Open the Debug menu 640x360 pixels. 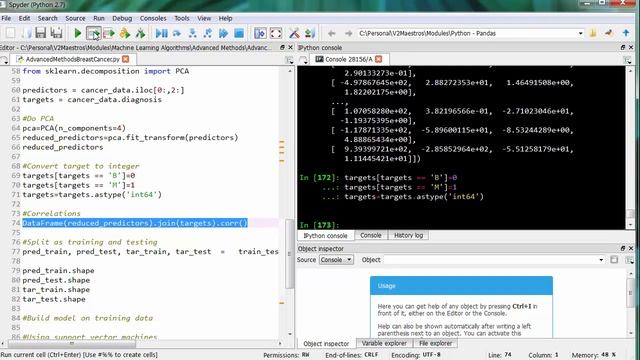(122, 18)
